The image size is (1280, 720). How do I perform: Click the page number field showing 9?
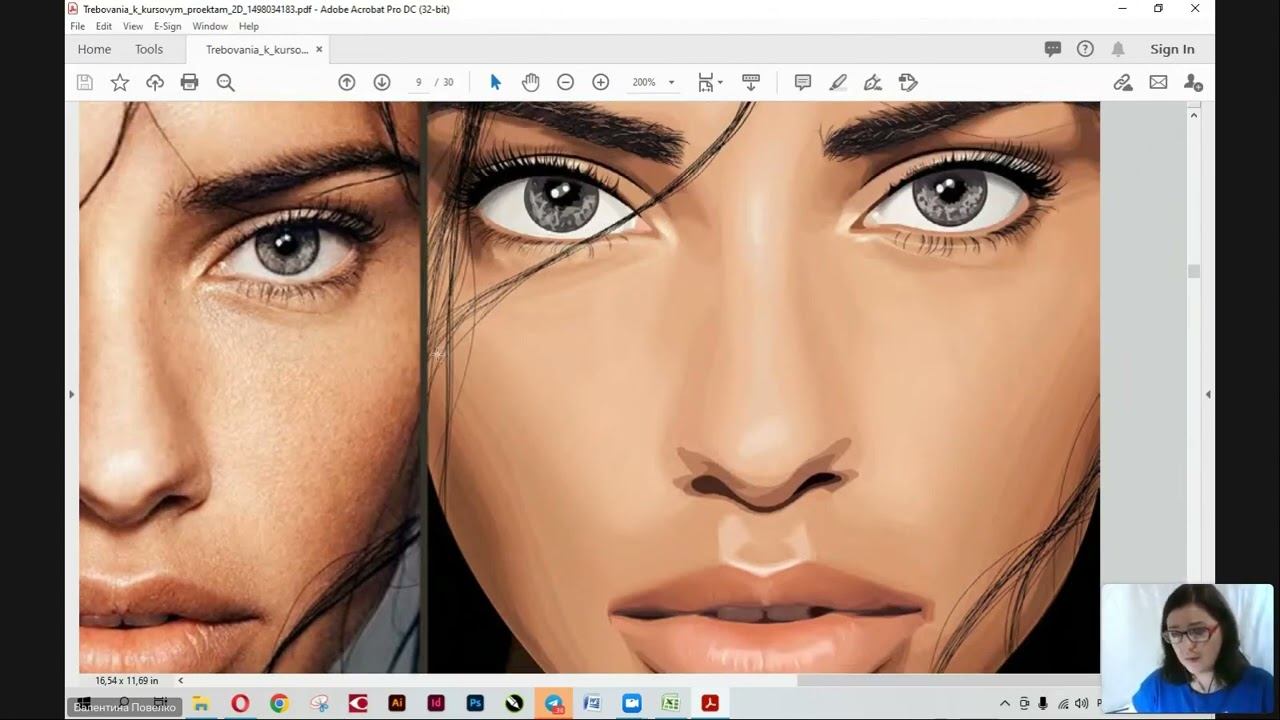[419, 82]
